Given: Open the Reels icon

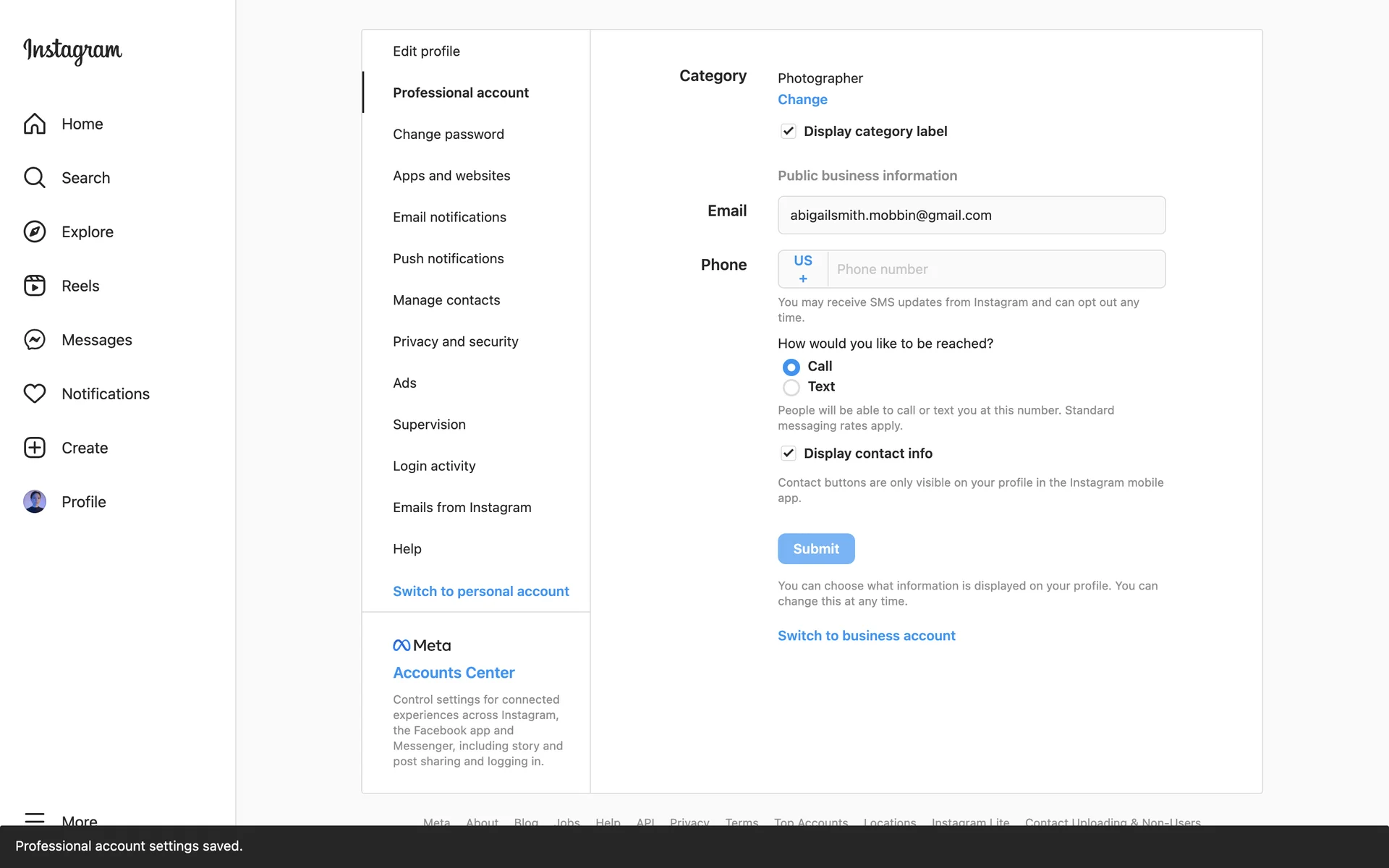Looking at the screenshot, I should point(35,286).
